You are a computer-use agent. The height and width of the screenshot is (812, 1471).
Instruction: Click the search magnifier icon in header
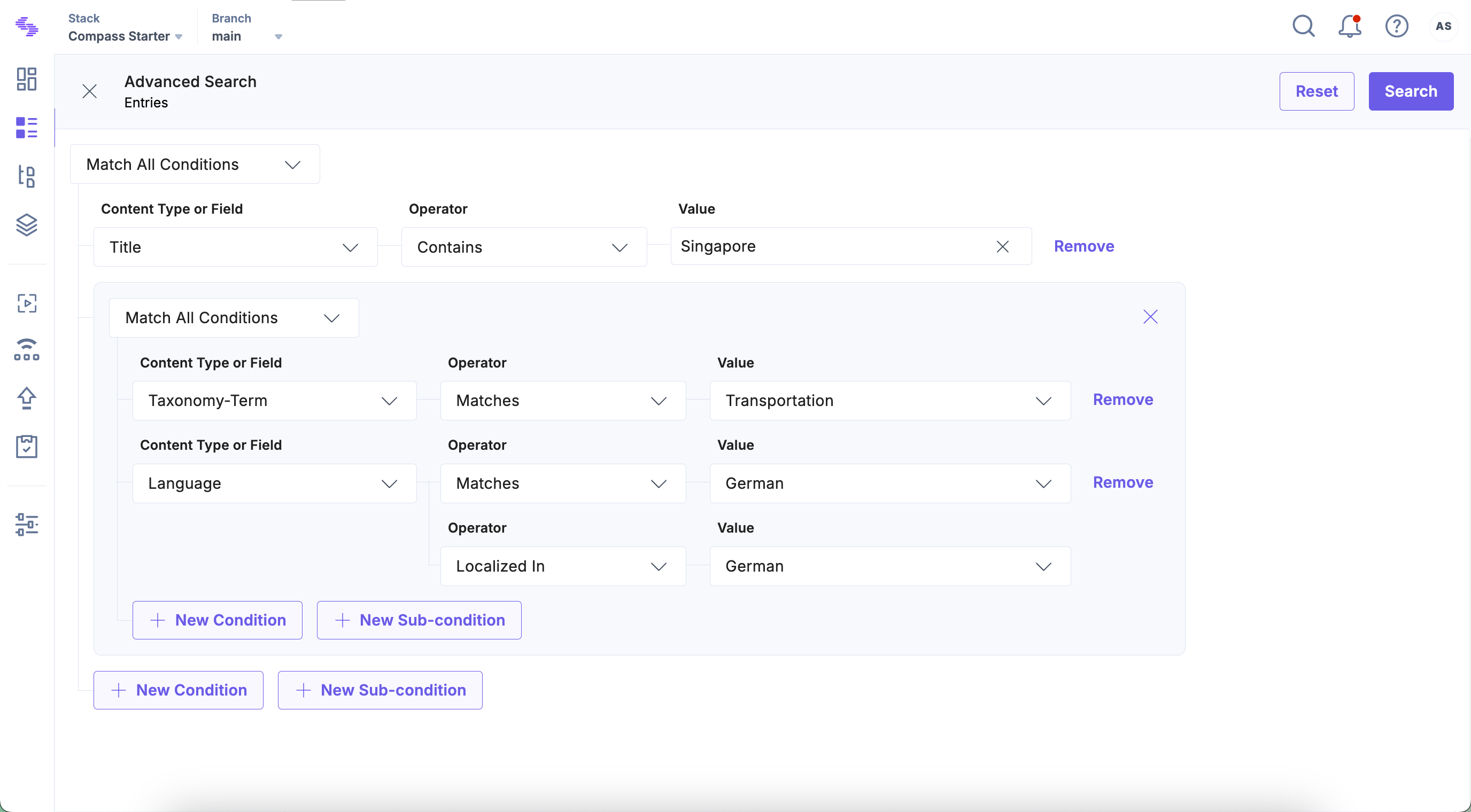coord(1304,26)
